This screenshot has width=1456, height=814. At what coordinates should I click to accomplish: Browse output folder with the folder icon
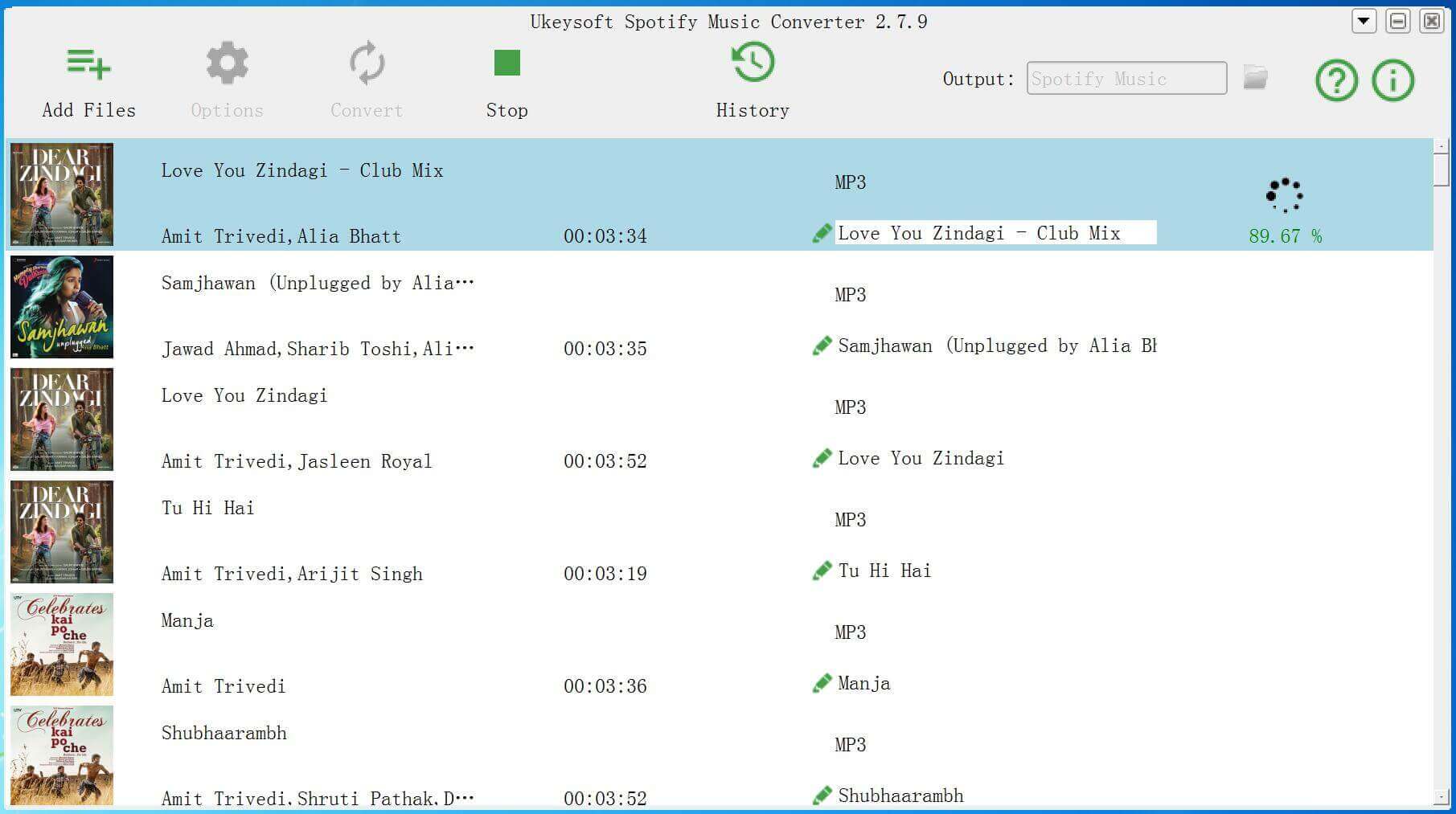coord(1255,77)
